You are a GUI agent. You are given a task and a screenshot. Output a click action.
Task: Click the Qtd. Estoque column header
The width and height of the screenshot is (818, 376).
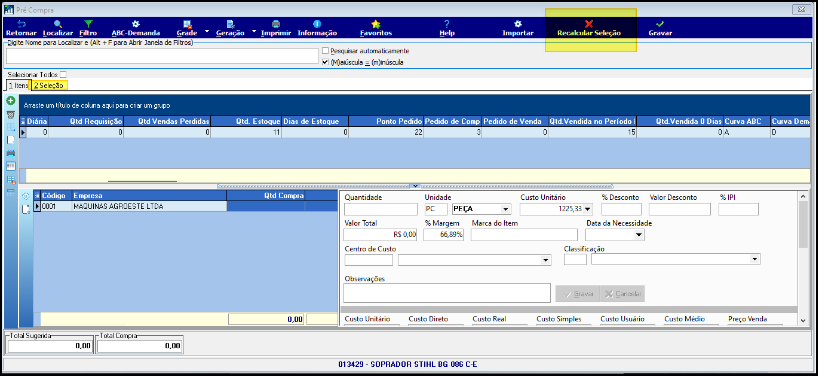pos(246,121)
